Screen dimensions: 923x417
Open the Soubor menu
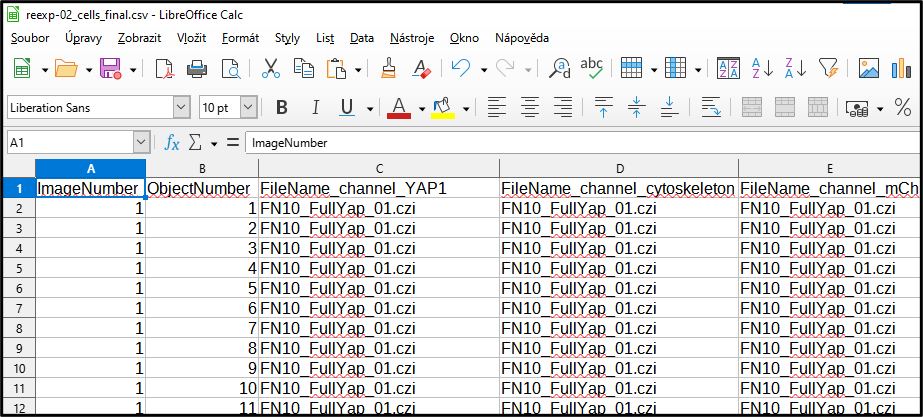[30, 38]
